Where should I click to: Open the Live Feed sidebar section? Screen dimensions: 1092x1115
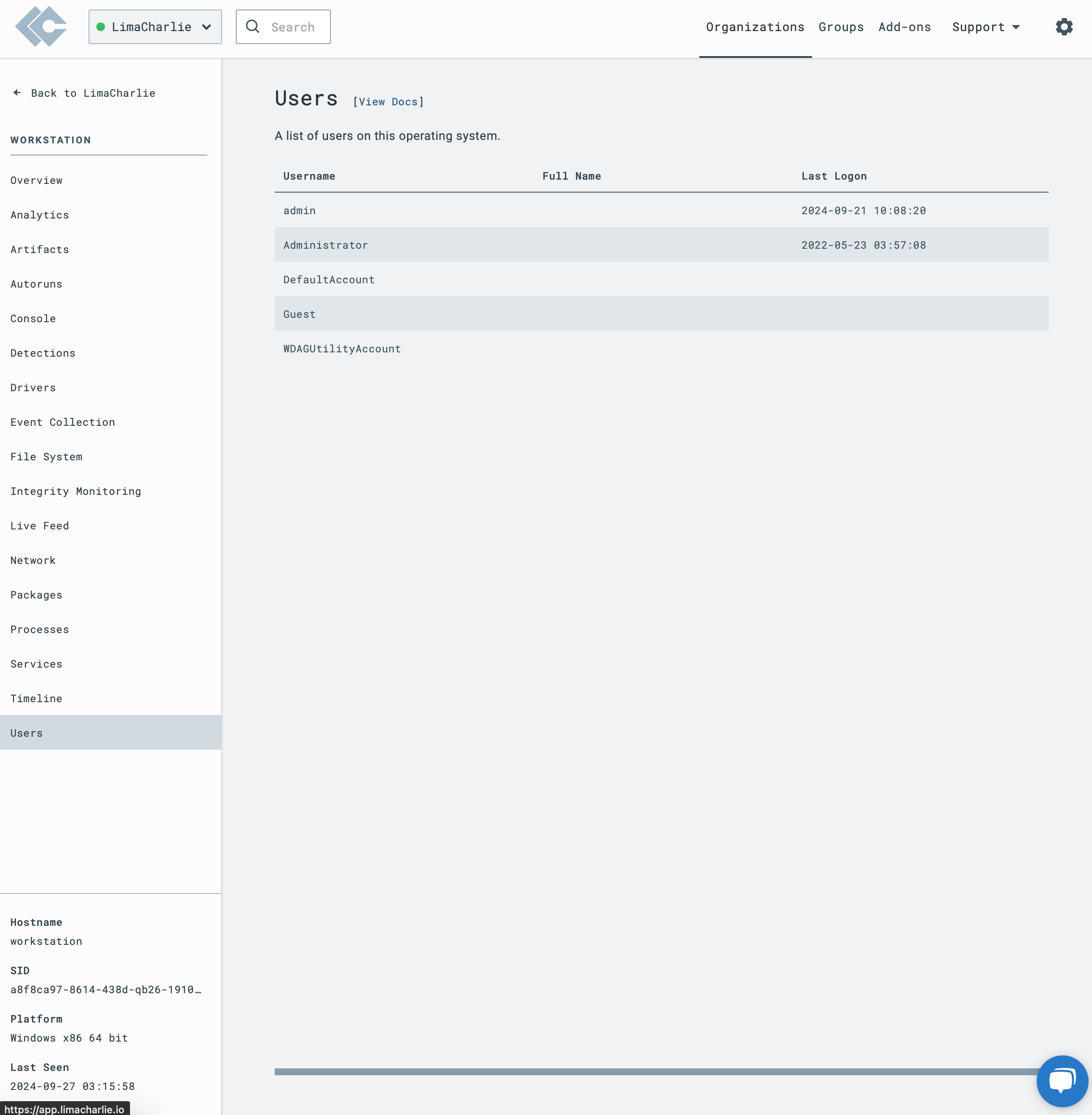click(x=39, y=525)
